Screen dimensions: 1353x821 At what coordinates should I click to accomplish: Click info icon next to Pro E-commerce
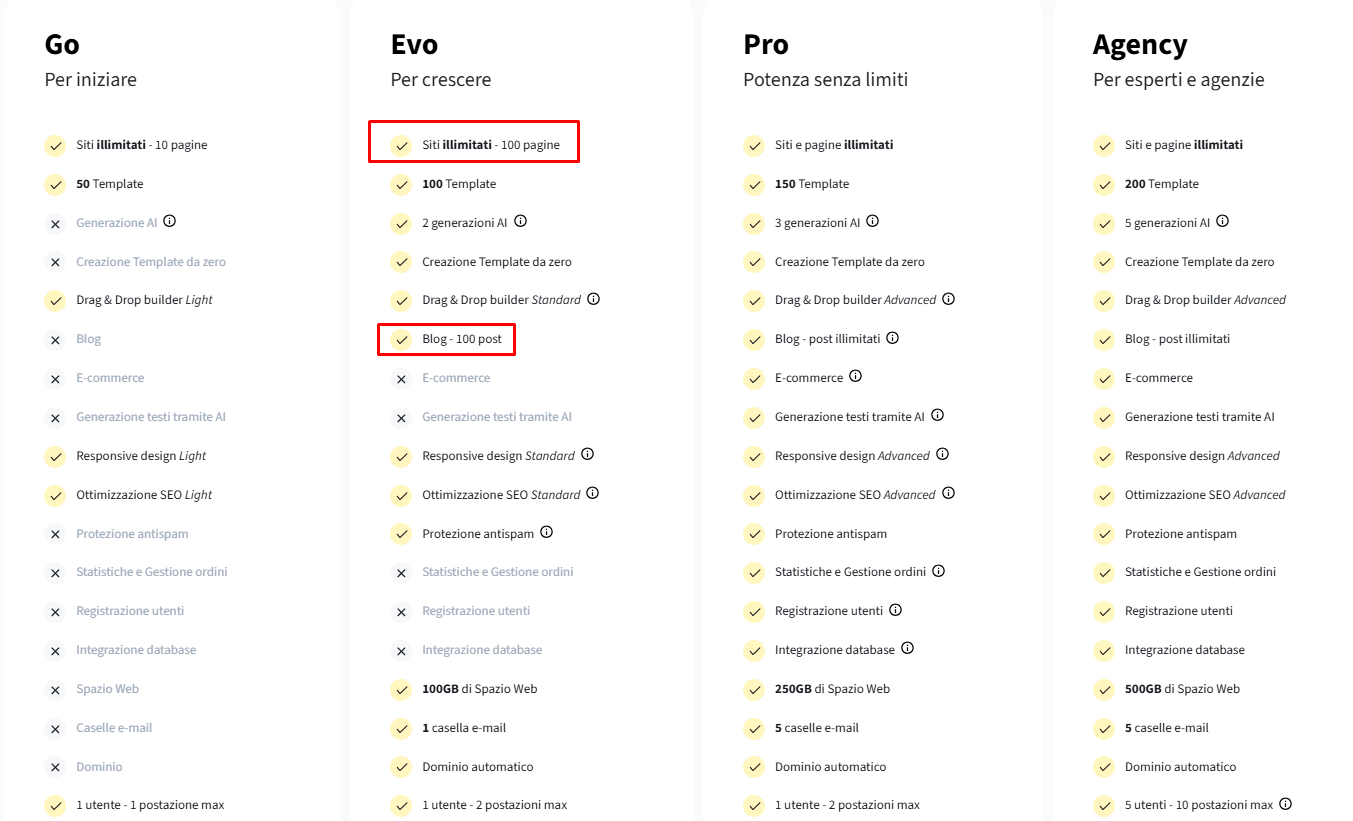coord(855,377)
